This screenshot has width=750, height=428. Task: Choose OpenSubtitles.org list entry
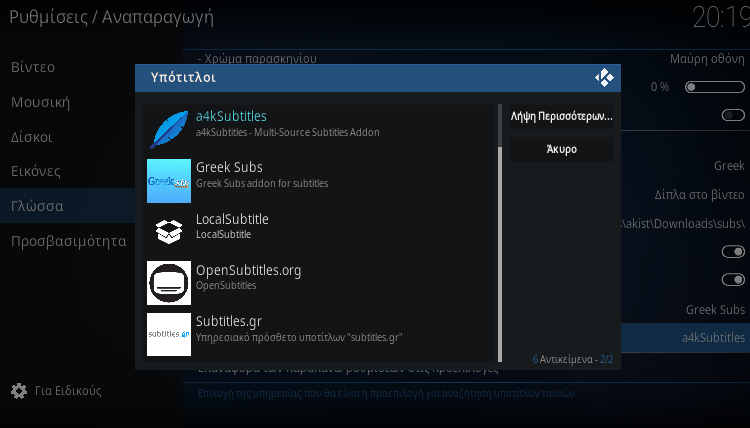tap(319, 283)
